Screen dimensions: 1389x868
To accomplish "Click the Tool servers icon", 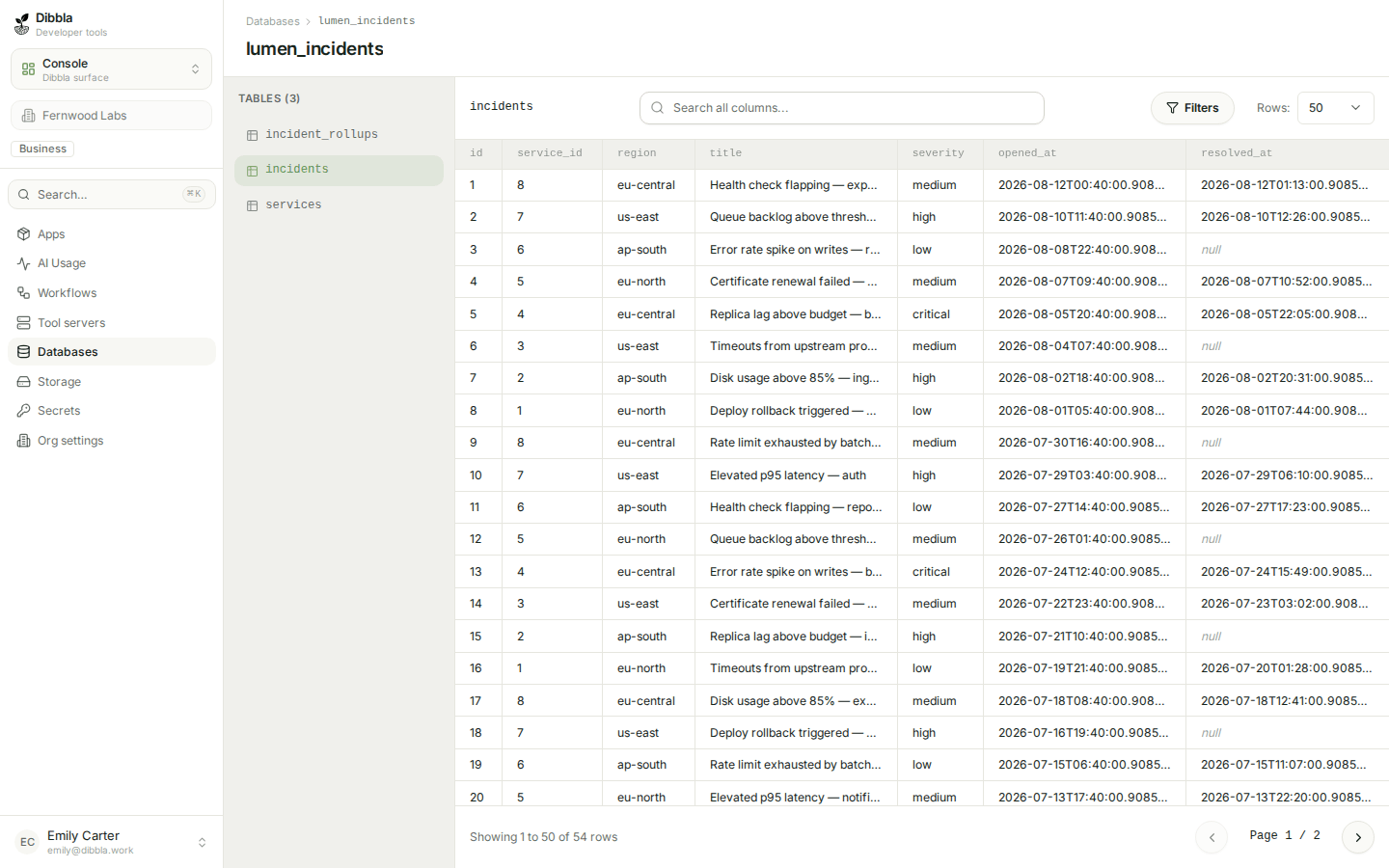I will point(24,323).
